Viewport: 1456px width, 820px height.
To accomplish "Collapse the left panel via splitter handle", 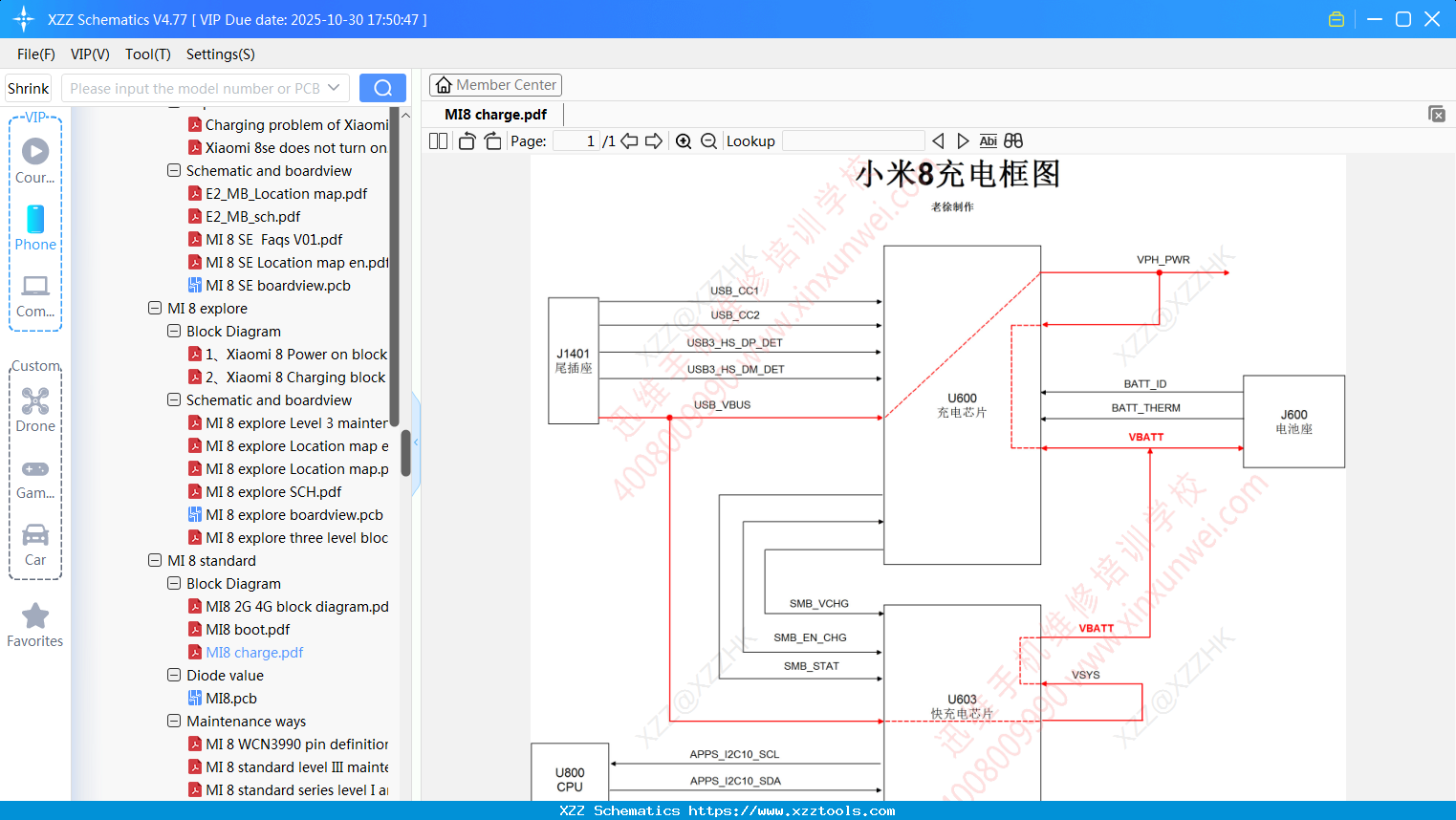I will click(416, 442).
